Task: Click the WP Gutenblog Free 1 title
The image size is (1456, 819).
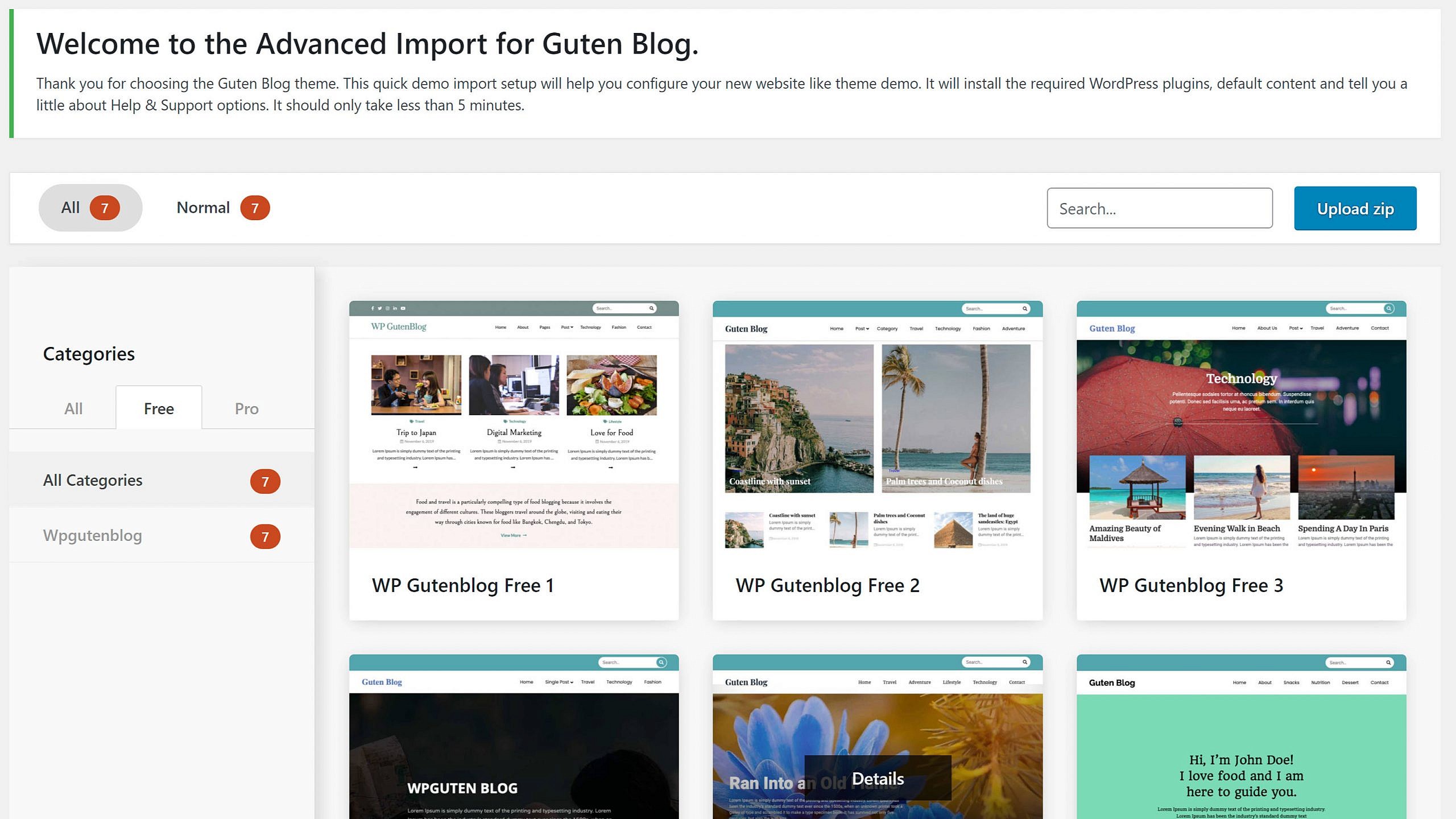Action: click(463, 585)
